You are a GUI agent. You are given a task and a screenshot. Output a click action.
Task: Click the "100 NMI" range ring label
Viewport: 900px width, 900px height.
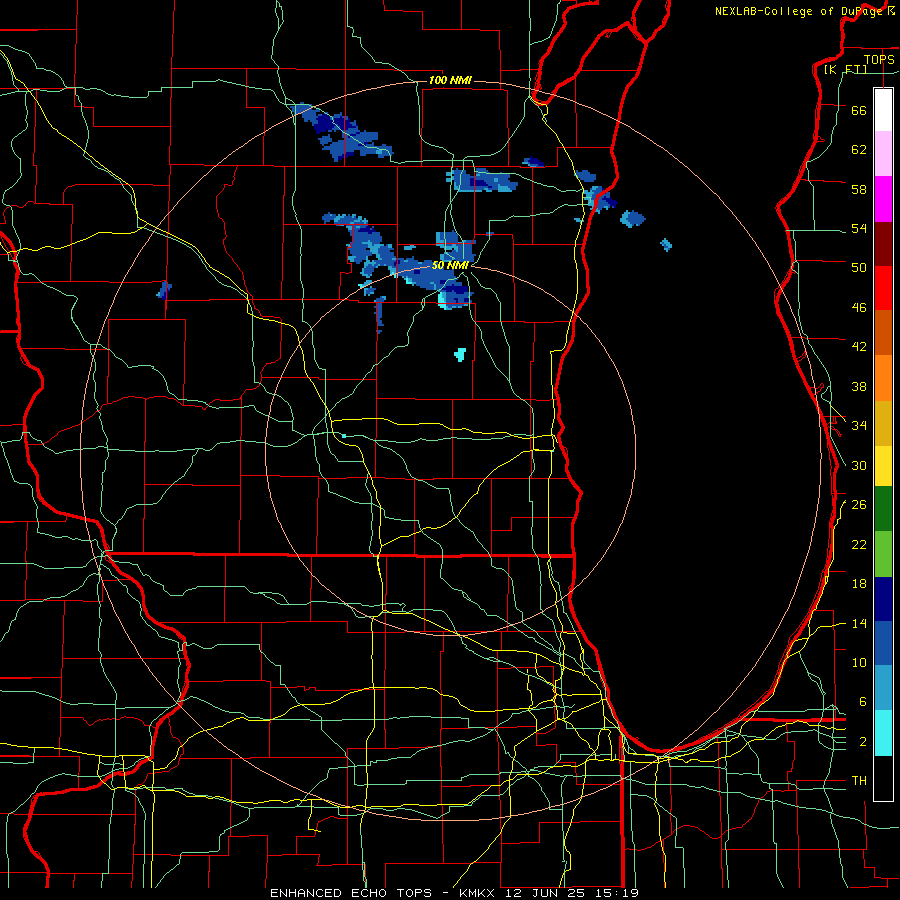pyautogui.click(x=450, y=80)
